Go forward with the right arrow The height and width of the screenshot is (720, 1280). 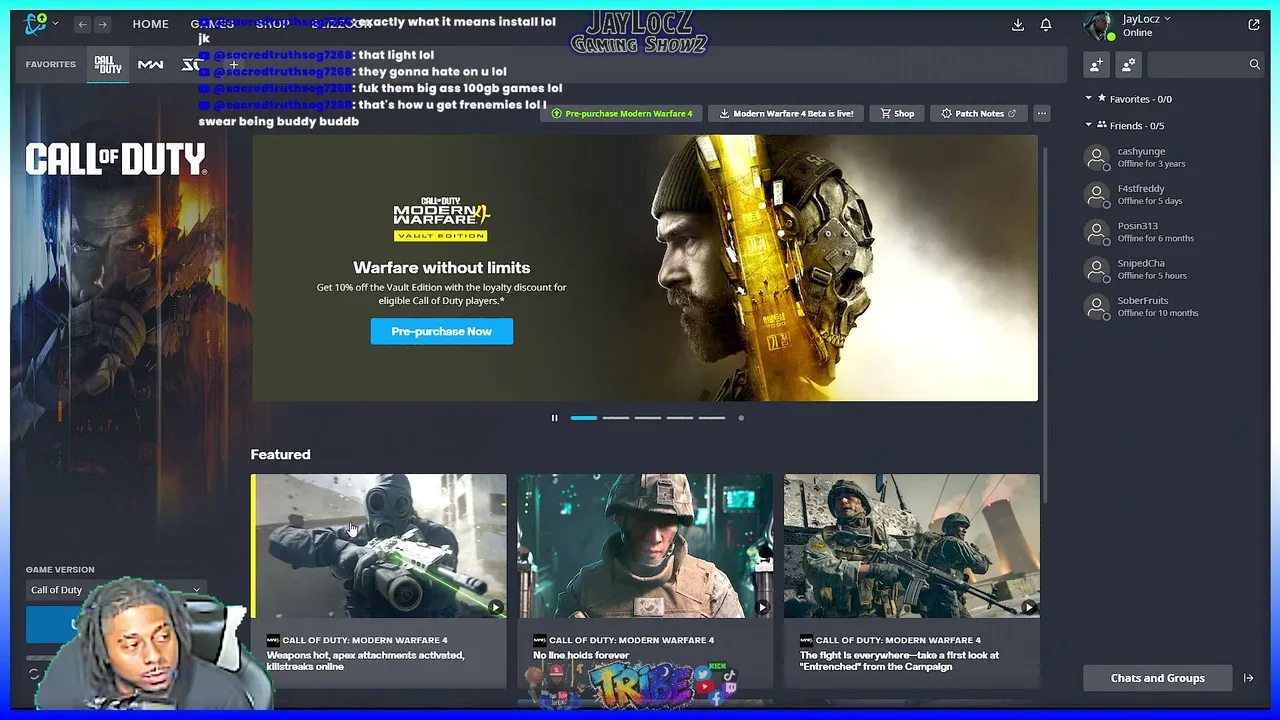pos(102,24)
